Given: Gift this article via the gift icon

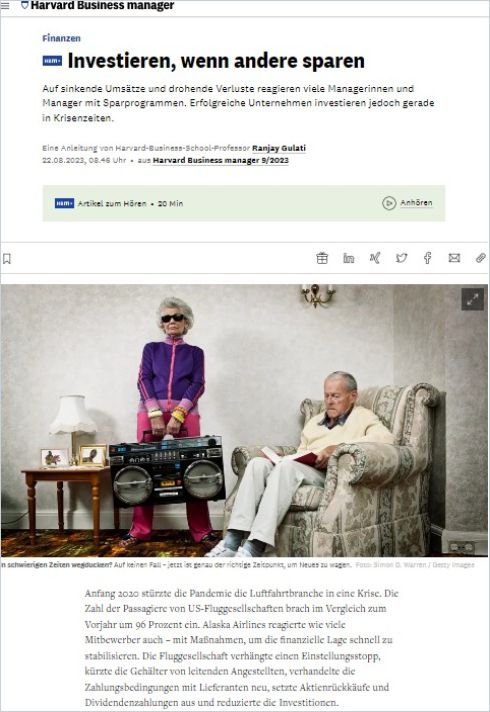Looking at the screenshot, I should pos(322,258).
